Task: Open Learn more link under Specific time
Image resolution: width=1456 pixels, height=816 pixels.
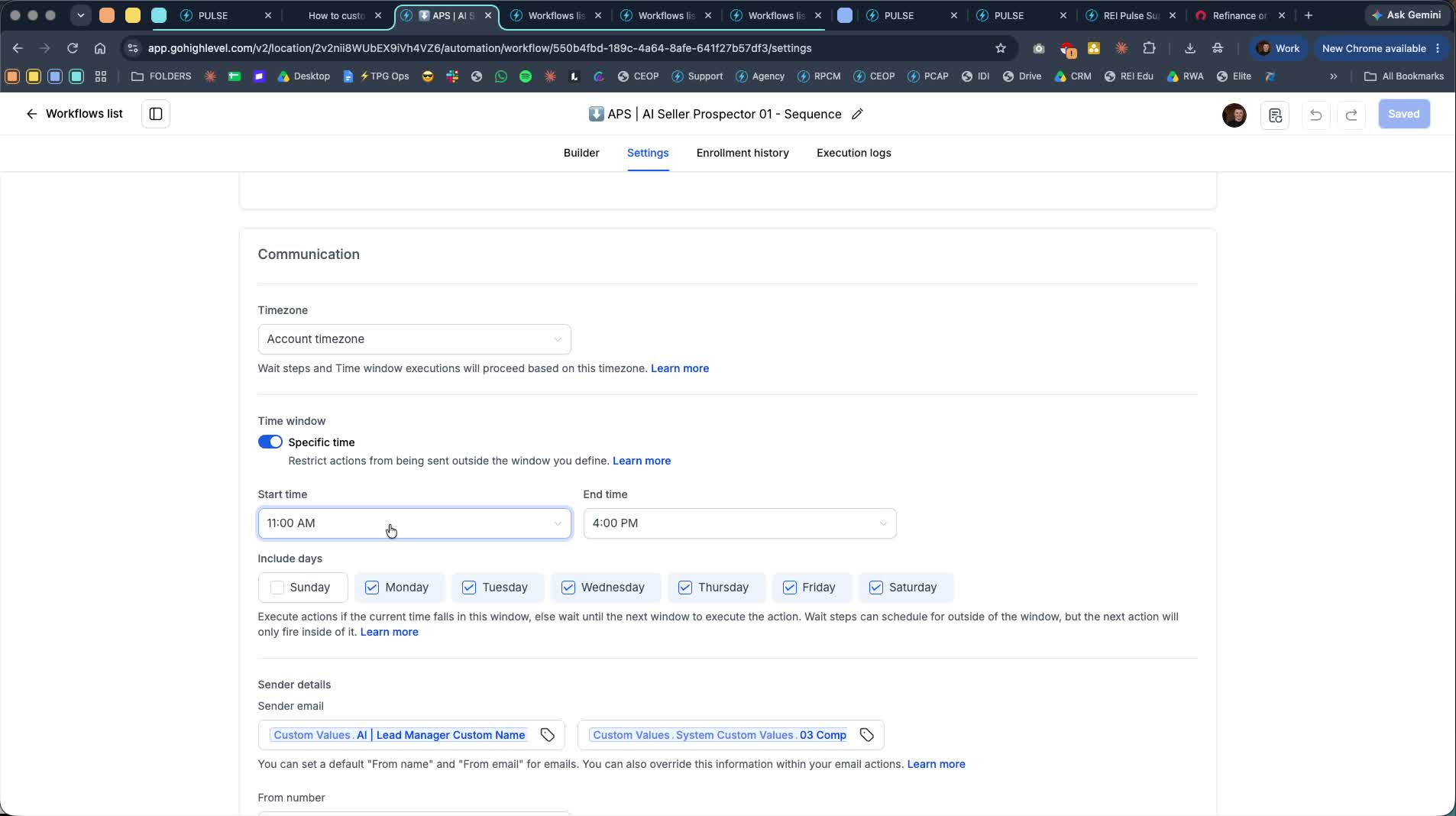Action: tap(642, 461)
